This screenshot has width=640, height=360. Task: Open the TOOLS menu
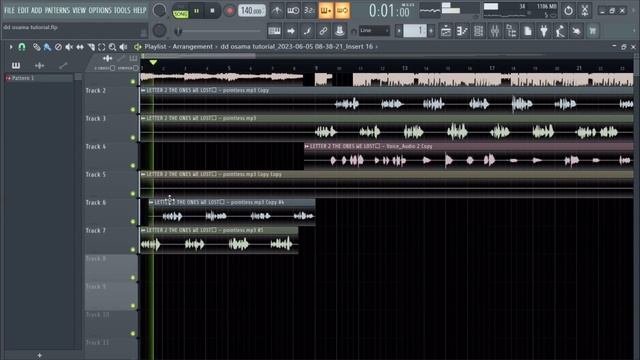coord(122,10)
